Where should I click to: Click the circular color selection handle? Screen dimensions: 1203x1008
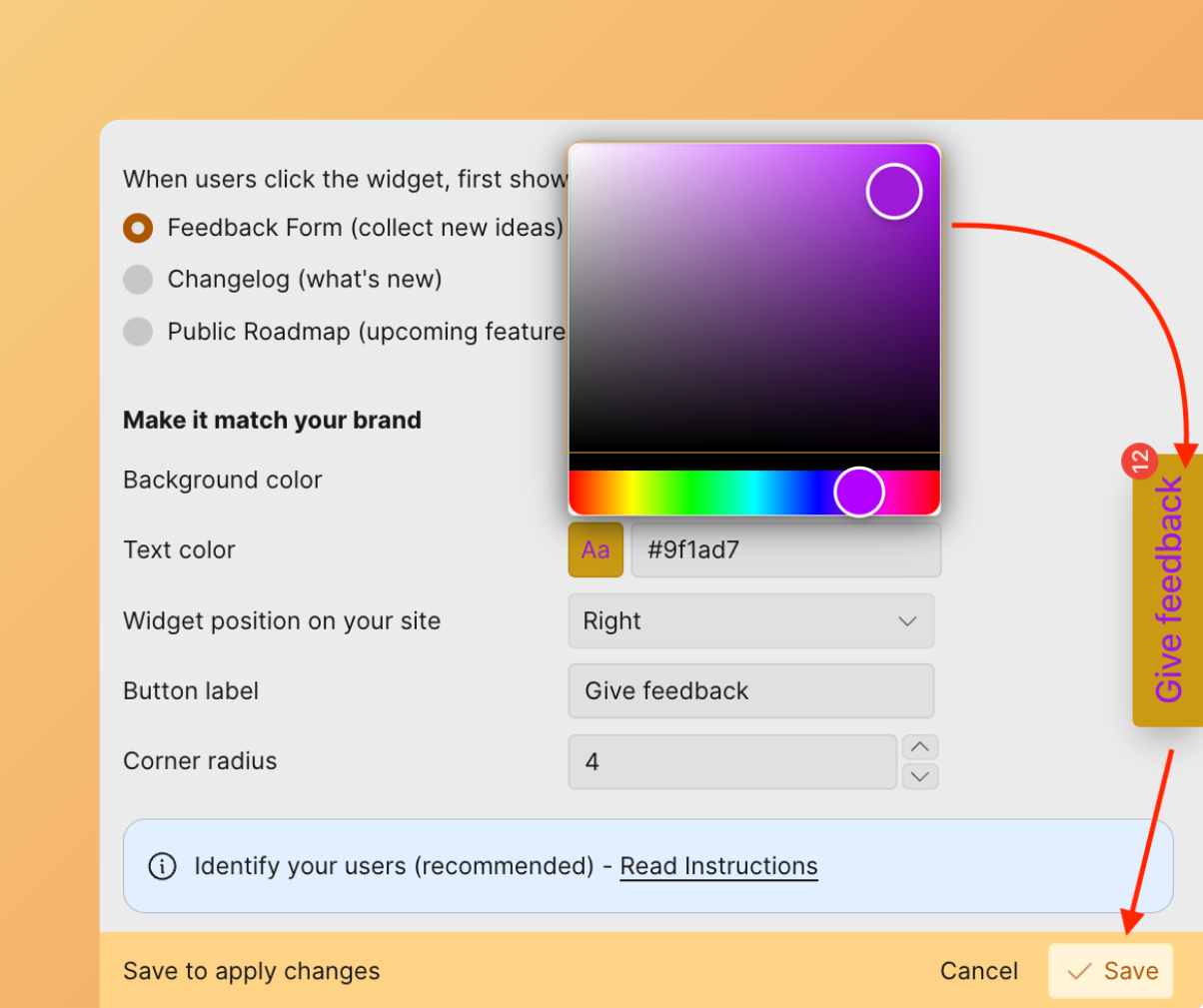click(892, 191)
